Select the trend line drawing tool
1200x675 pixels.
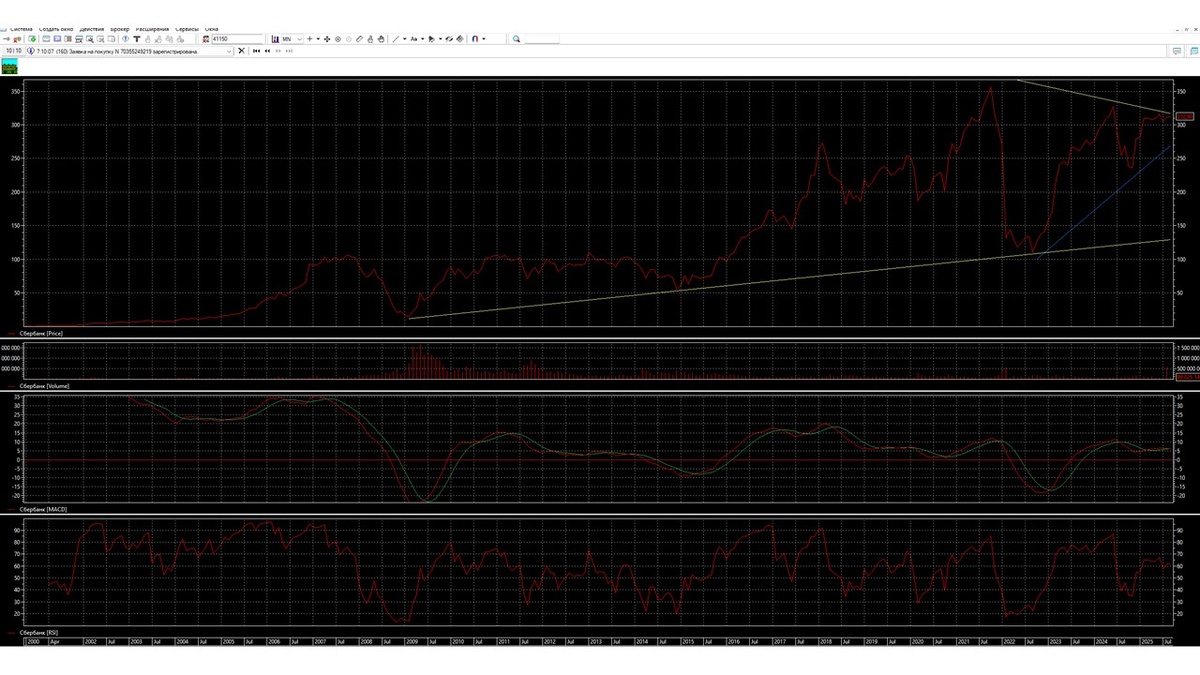[x=395, y=39]
